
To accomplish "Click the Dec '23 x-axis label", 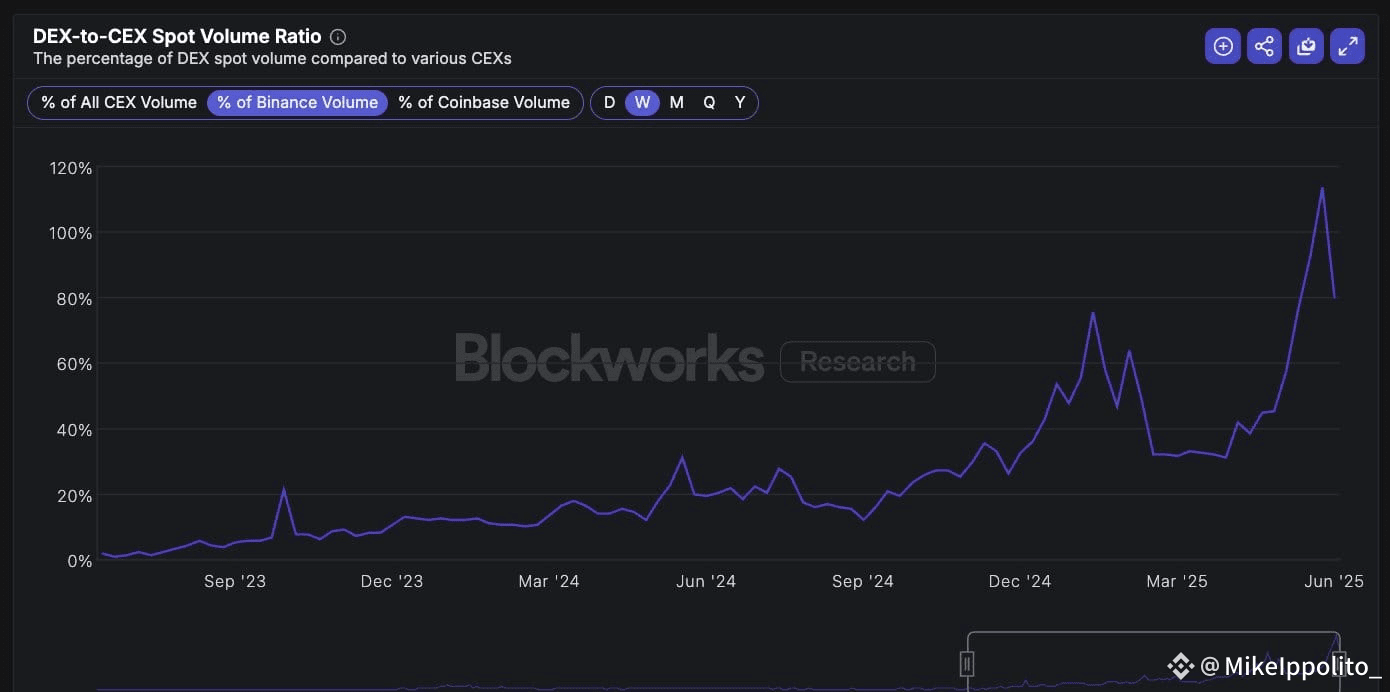I will 391,581.
